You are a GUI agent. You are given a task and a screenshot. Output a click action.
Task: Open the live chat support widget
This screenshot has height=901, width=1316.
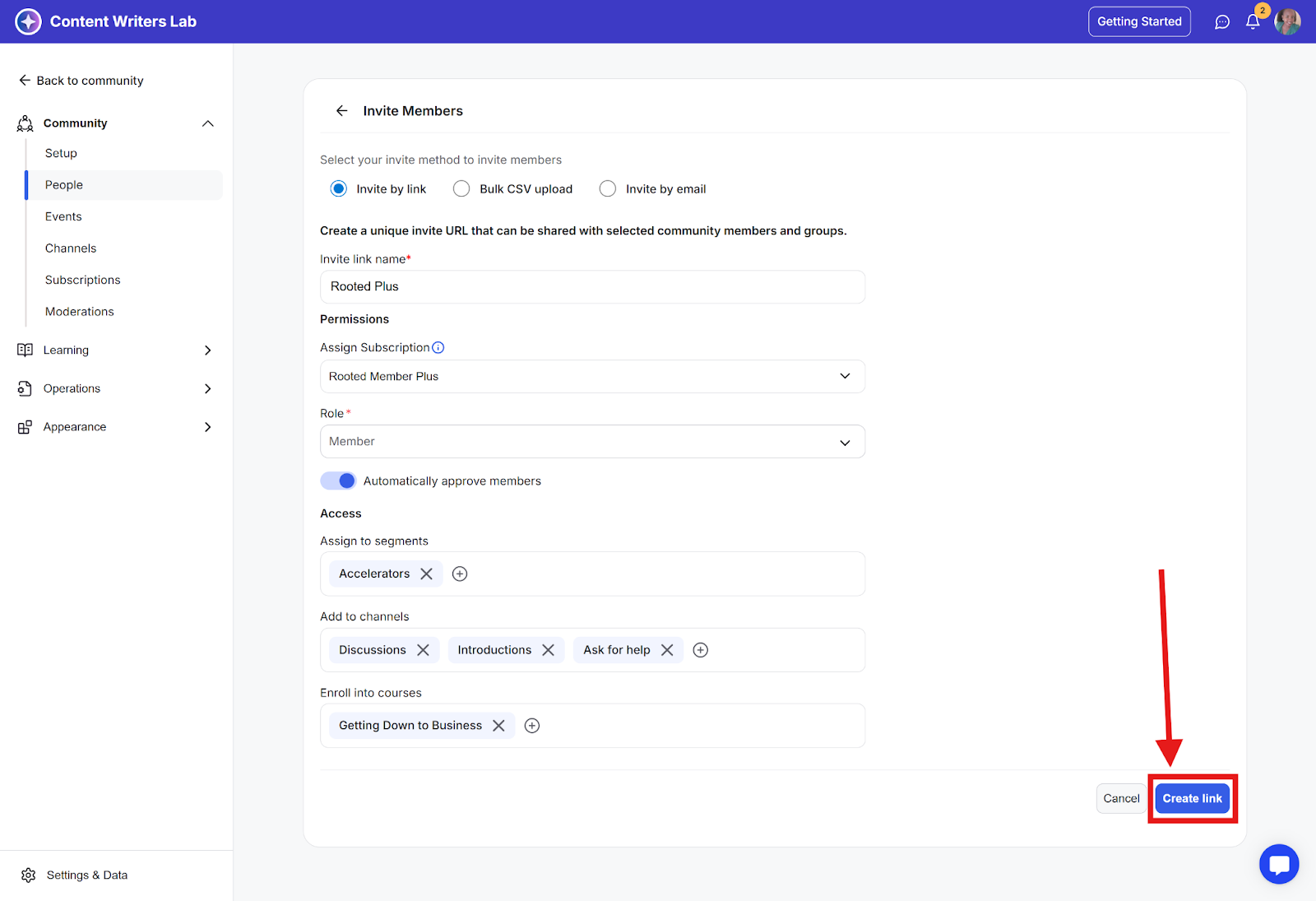point(1278,864)
